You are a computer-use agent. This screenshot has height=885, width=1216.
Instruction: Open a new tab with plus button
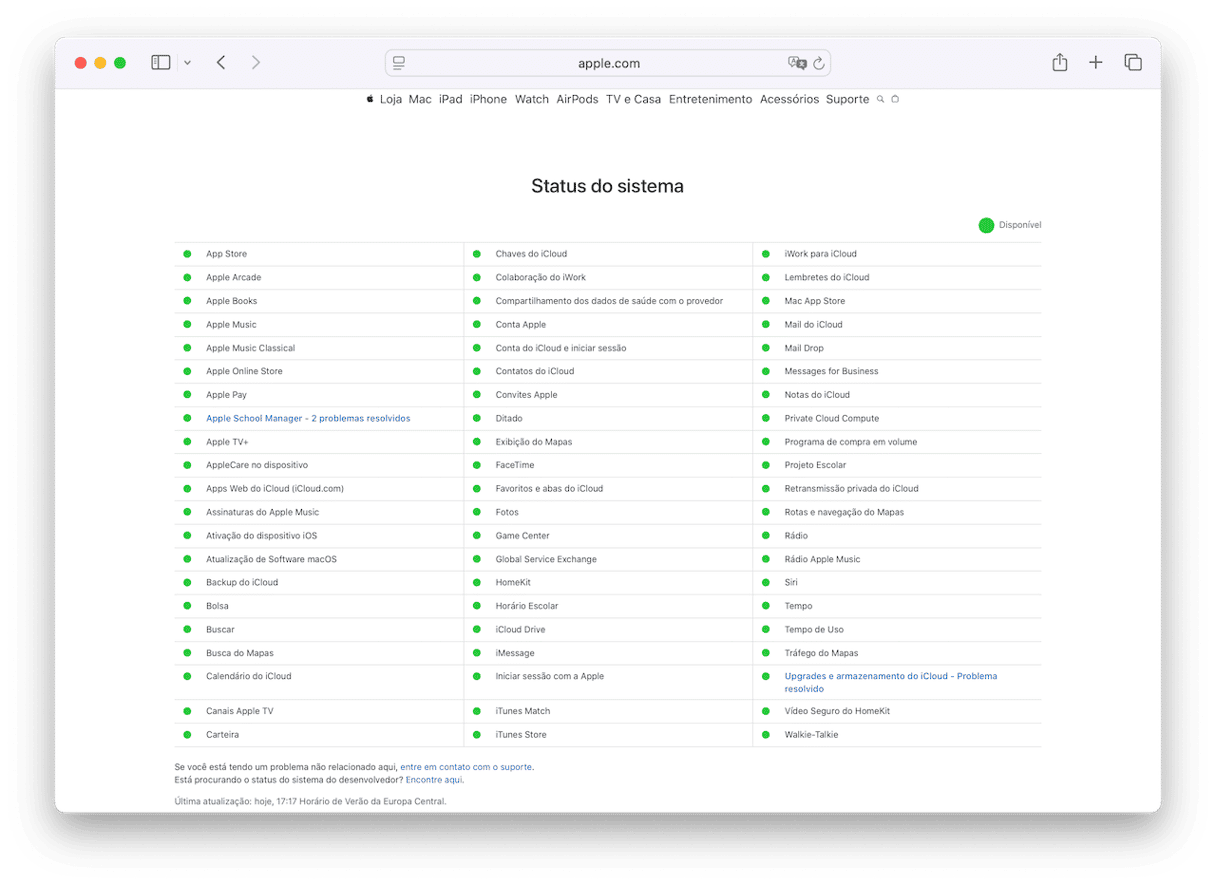coord(1096,63)
